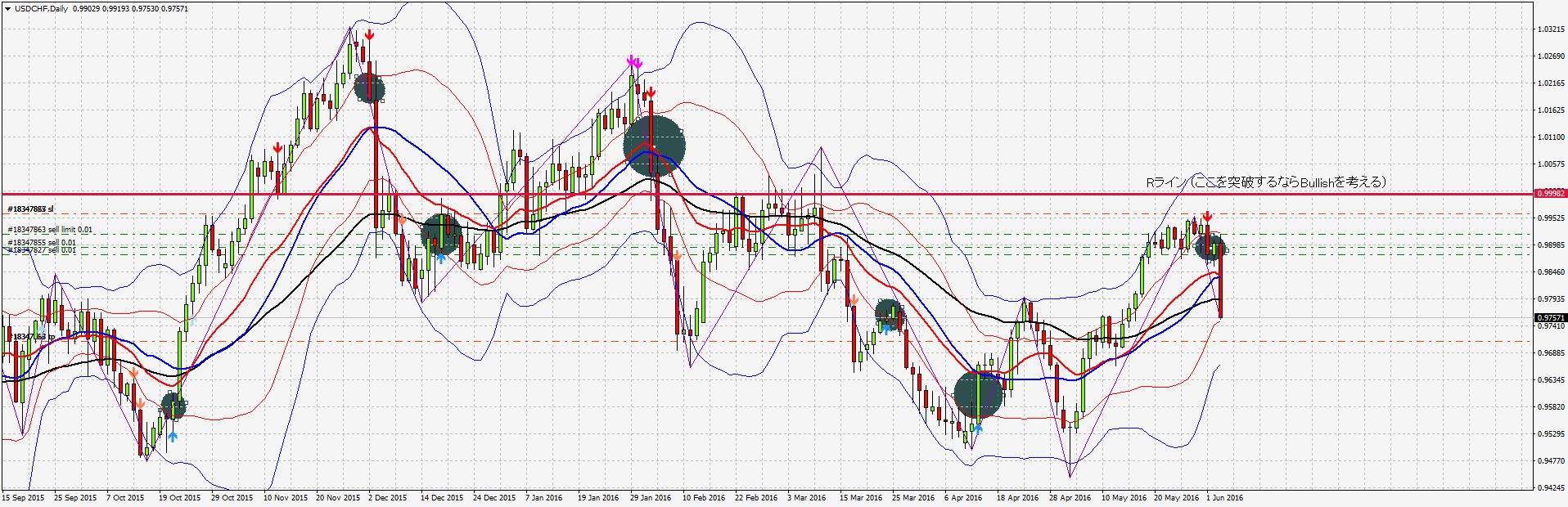The height and width of the screenshot is (507, 1568).
Task: Click the '19 Oct 2015' date label
Action: coord(180,498)
